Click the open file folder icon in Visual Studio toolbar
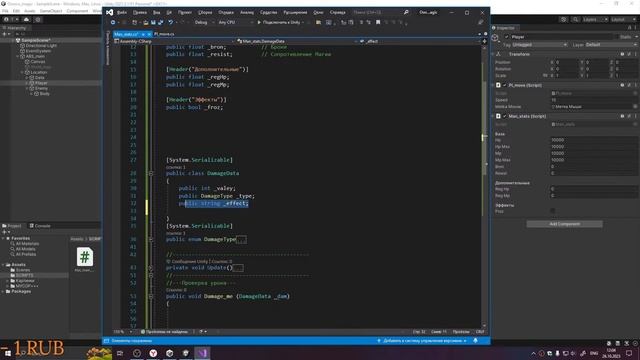The image size is (640, 360). point(146,22)
